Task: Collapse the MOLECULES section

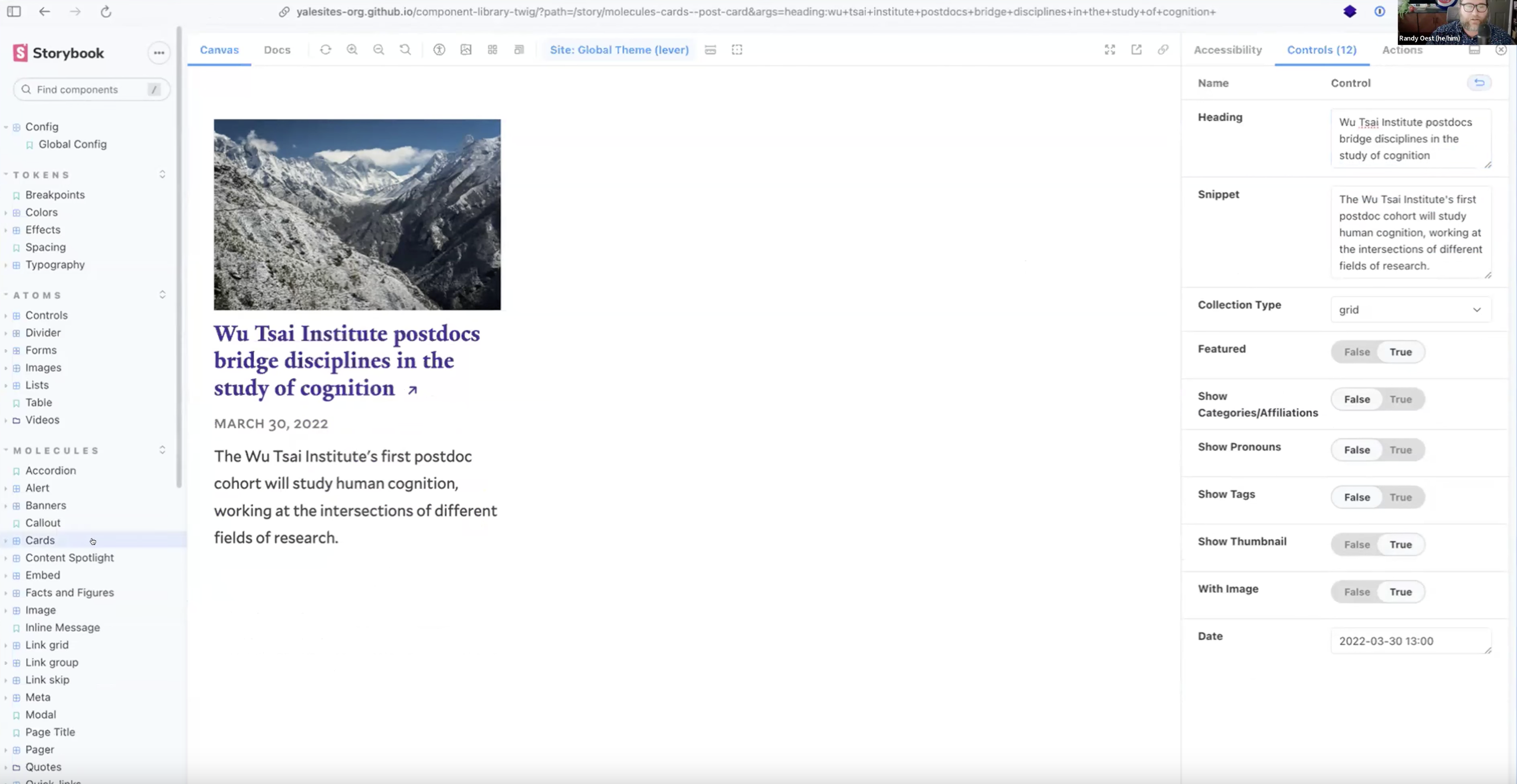Action: pyautogui.click(x=56, y=451)
